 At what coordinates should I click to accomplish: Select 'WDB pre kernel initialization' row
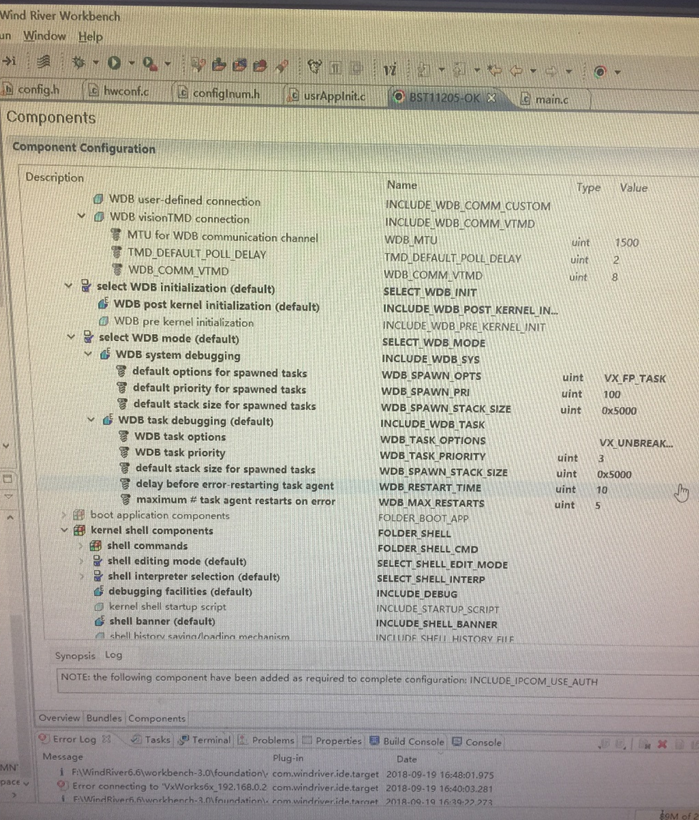pyautogui.click(x=184, y=322)
